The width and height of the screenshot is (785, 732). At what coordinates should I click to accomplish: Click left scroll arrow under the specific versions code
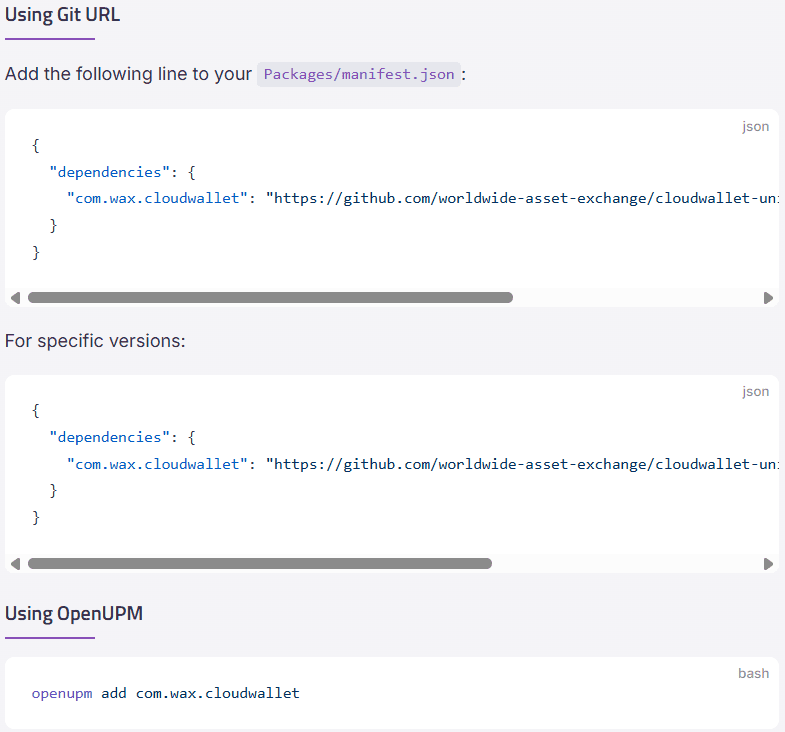(14, 564)
